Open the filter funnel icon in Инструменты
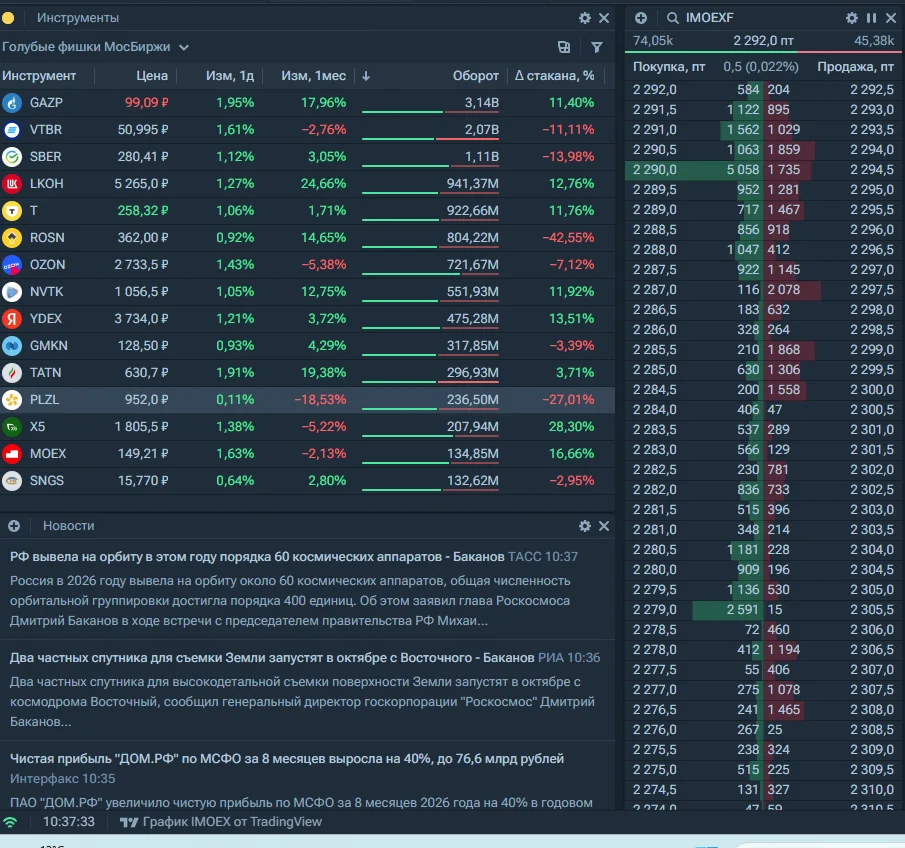The height and width of the screenshot is (848, 905). pos(597,47)
